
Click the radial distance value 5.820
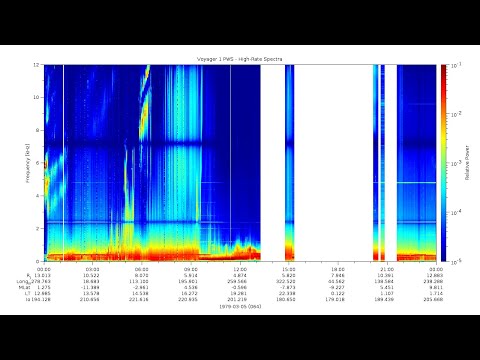289,275
